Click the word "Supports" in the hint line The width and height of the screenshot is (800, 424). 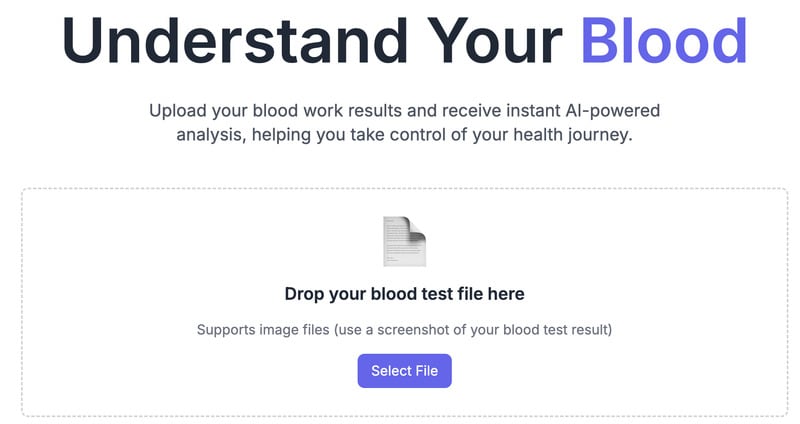pyautogui.click(x=226, y=329)
